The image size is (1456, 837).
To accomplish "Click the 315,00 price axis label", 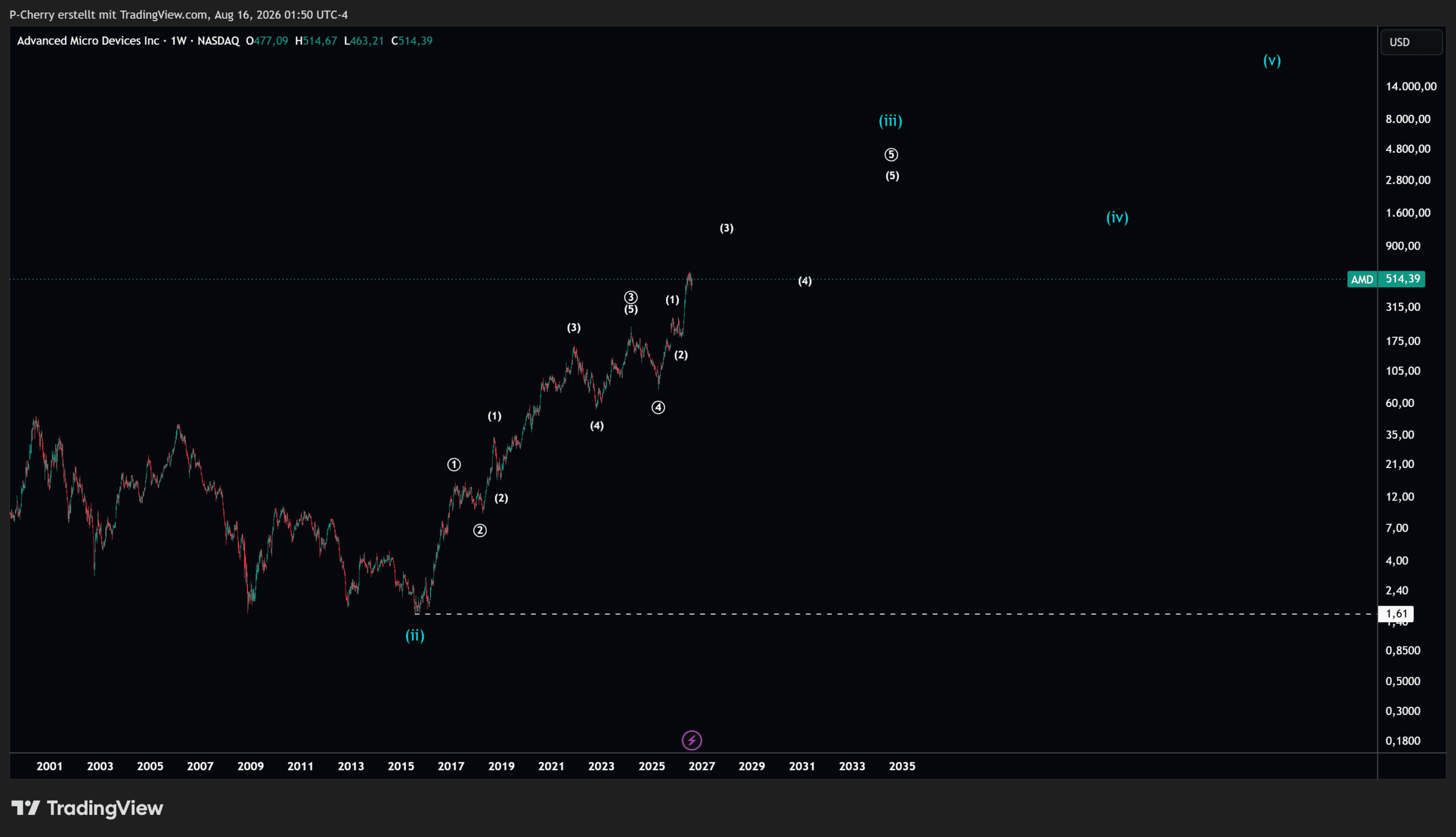I will pyautogui.click(x=1403, y=307).
